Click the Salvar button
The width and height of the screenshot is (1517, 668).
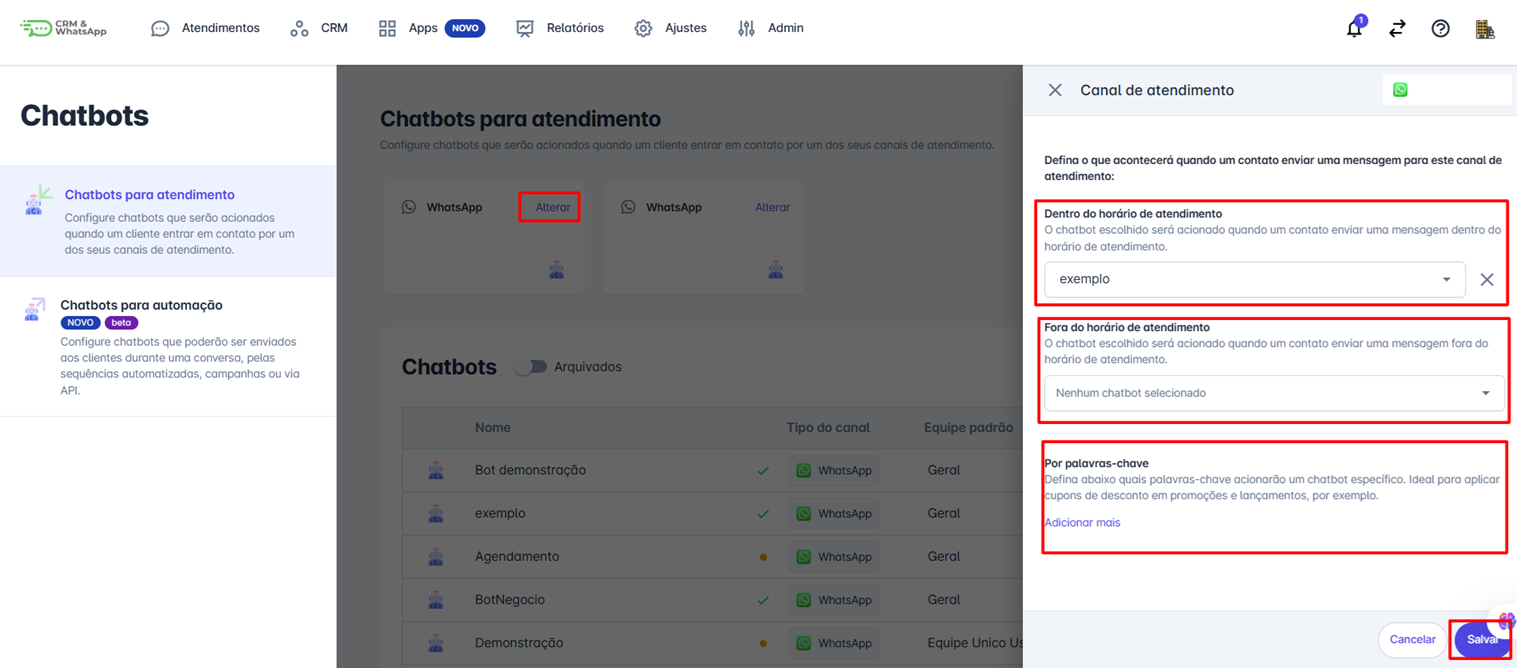[x=1483, y=639]
